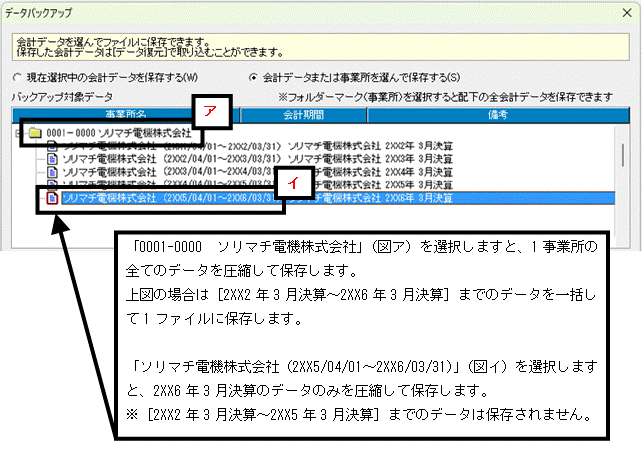
Task: Select folder icon of 0001-0000 ソリマチ電機株式会社
Action: [35, 133]
